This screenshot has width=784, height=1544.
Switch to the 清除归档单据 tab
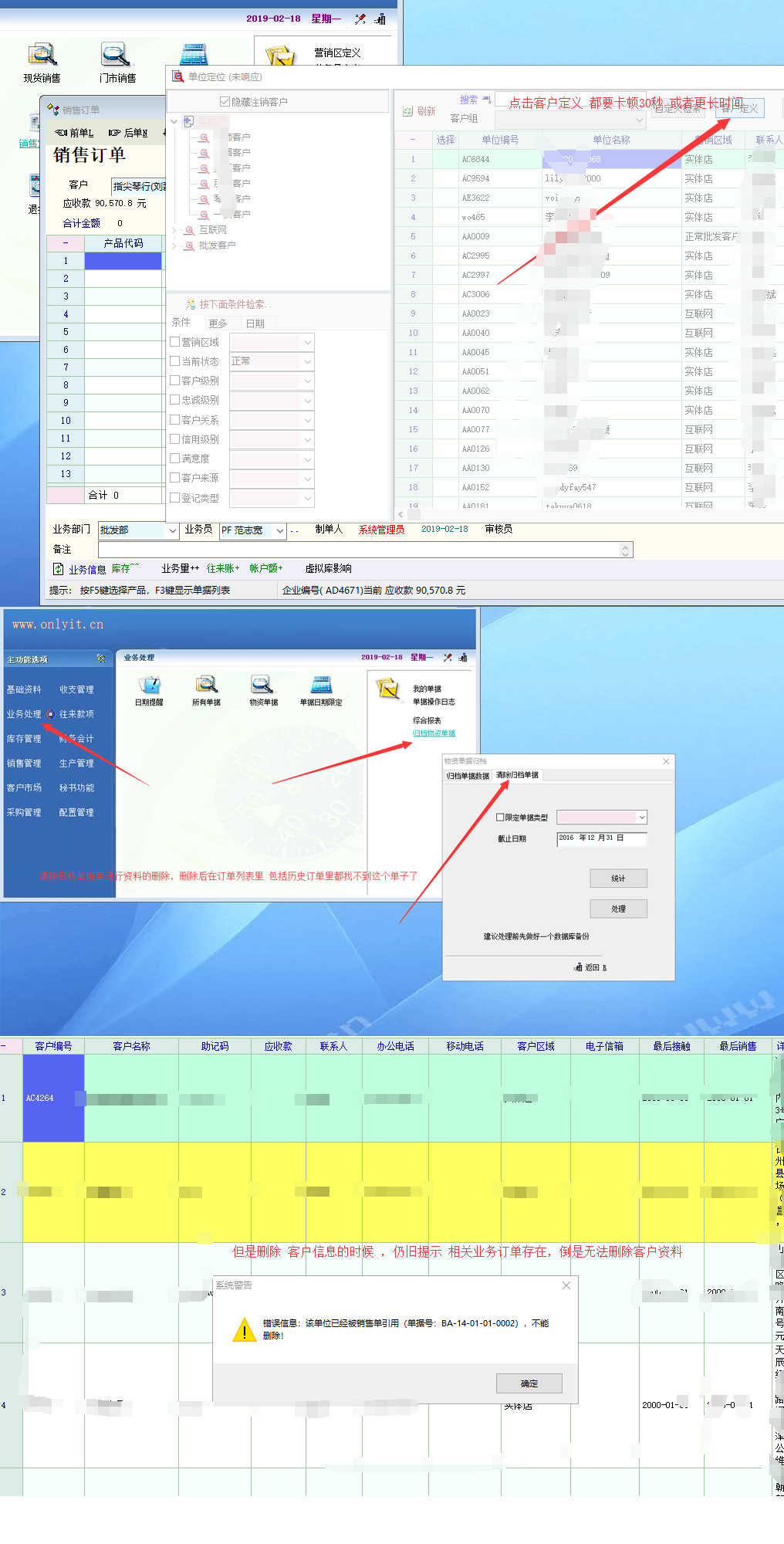pyautogui.click(x=517, y=775)
